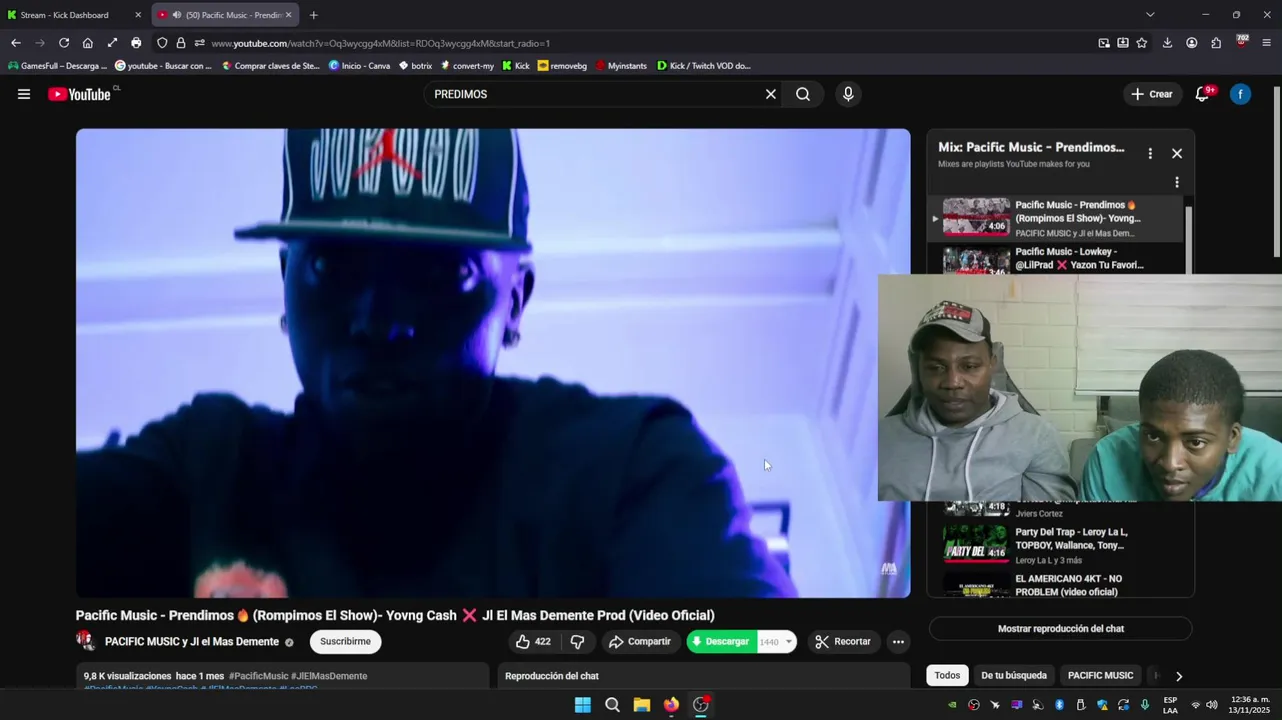Open GamesFull bookmark
Image resolution: width=1282 pixels, height=720 pixels.
point(57,66)
